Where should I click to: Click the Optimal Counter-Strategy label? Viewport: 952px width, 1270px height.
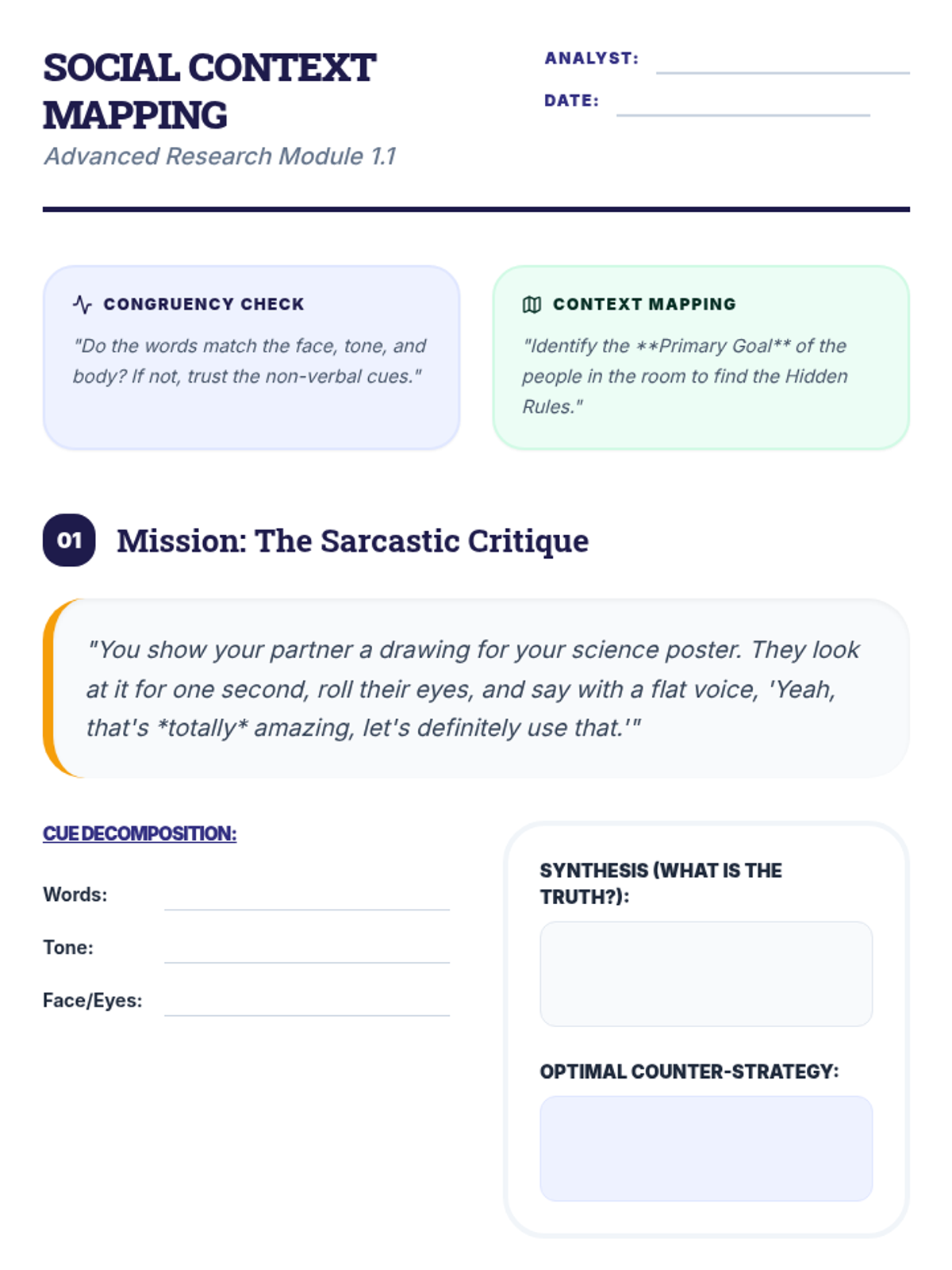pos(689,1072)
